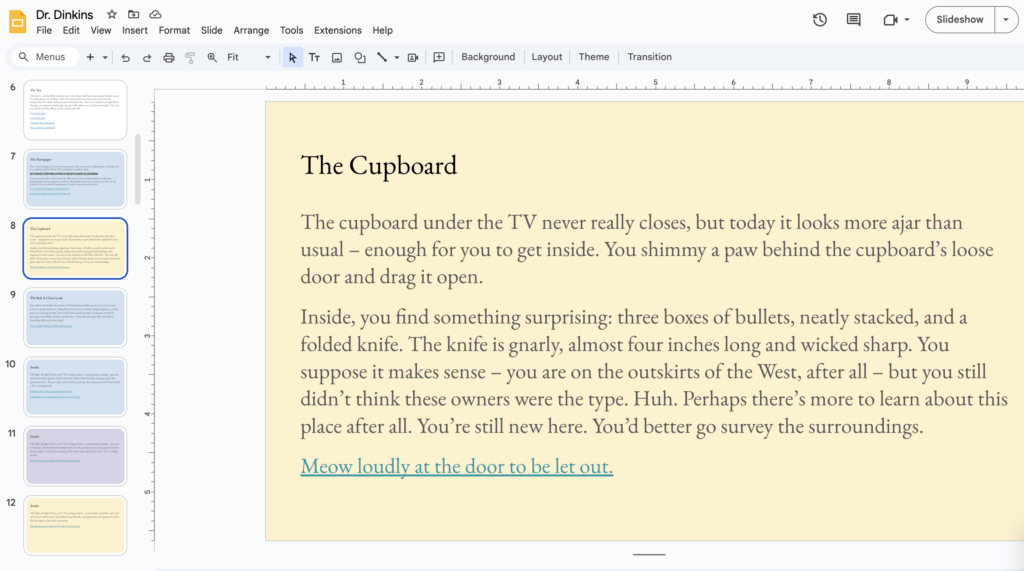The image size is (1024, 571).
Task: Open the comments panel icon
Action: coord(853,20)
